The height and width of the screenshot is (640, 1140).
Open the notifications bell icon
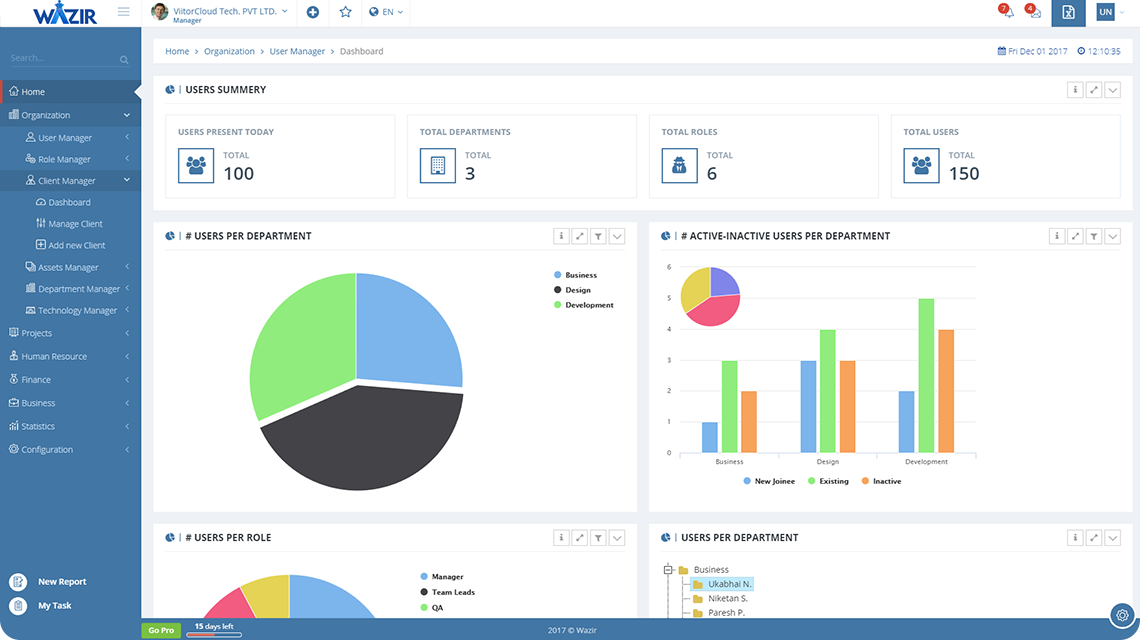[1007, 12]
